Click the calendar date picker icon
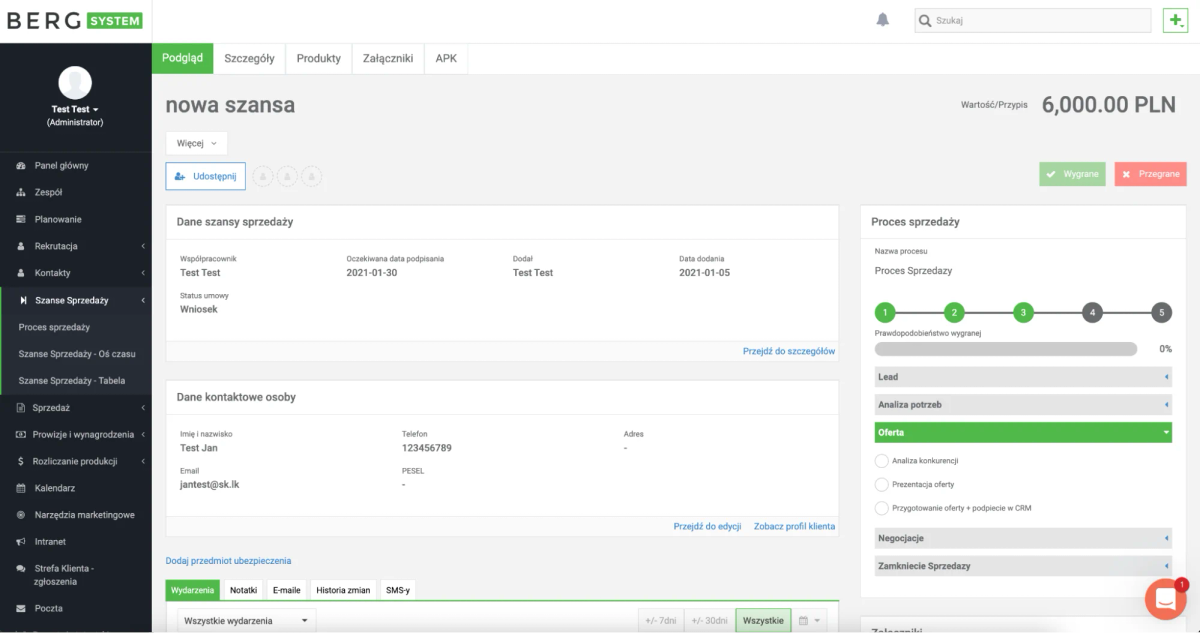The height and width of the screenshot is (633, 1200). tap(809, 621)
